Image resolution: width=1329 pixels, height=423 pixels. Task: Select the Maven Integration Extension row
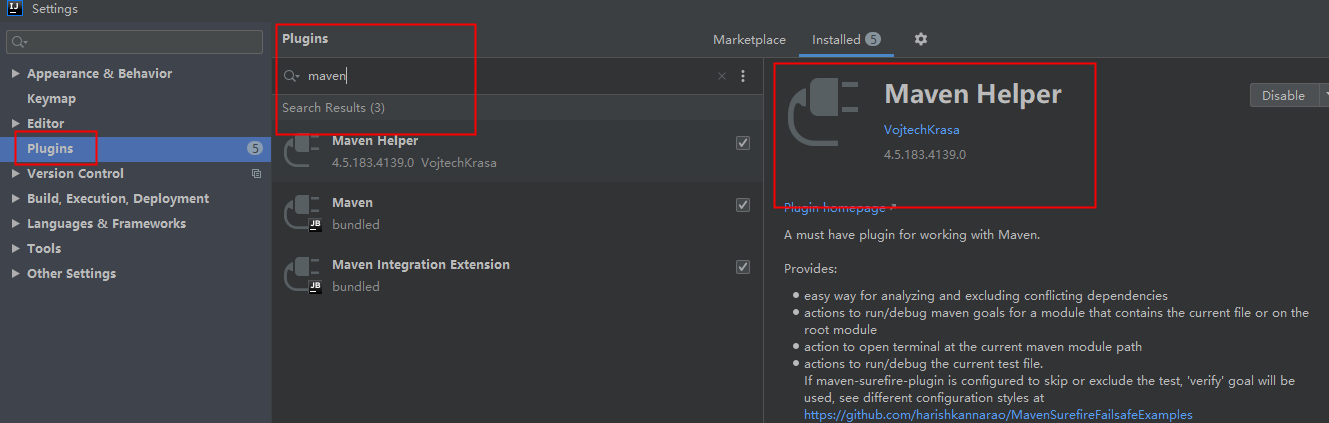(x=517, y=275)
